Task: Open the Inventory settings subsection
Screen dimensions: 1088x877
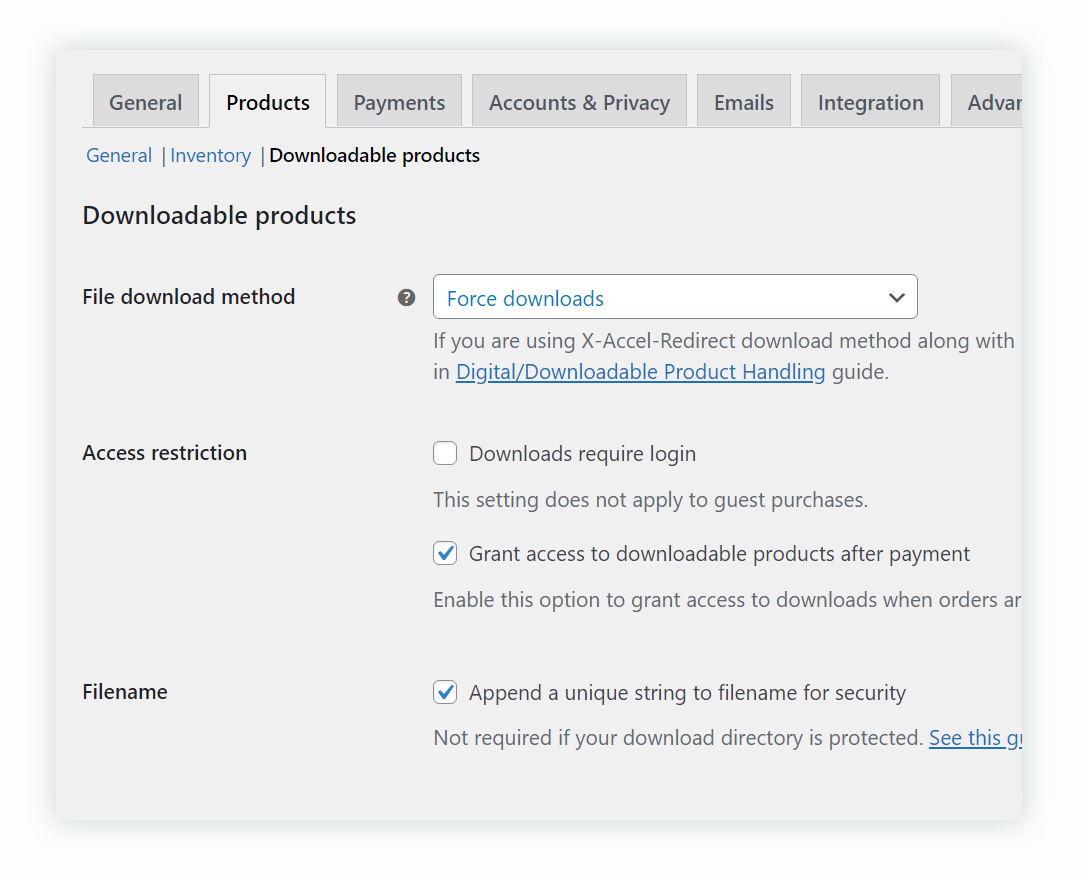Action: 210,155
